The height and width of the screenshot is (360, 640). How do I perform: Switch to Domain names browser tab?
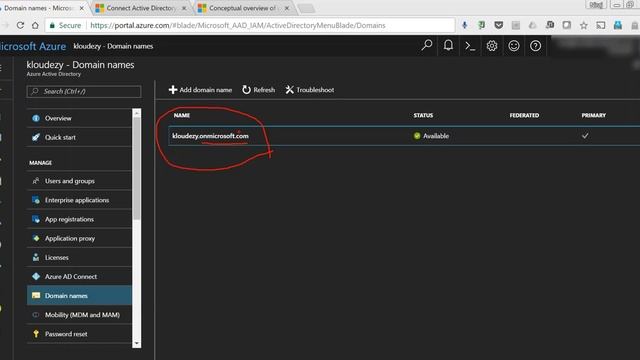pos(41,8)
